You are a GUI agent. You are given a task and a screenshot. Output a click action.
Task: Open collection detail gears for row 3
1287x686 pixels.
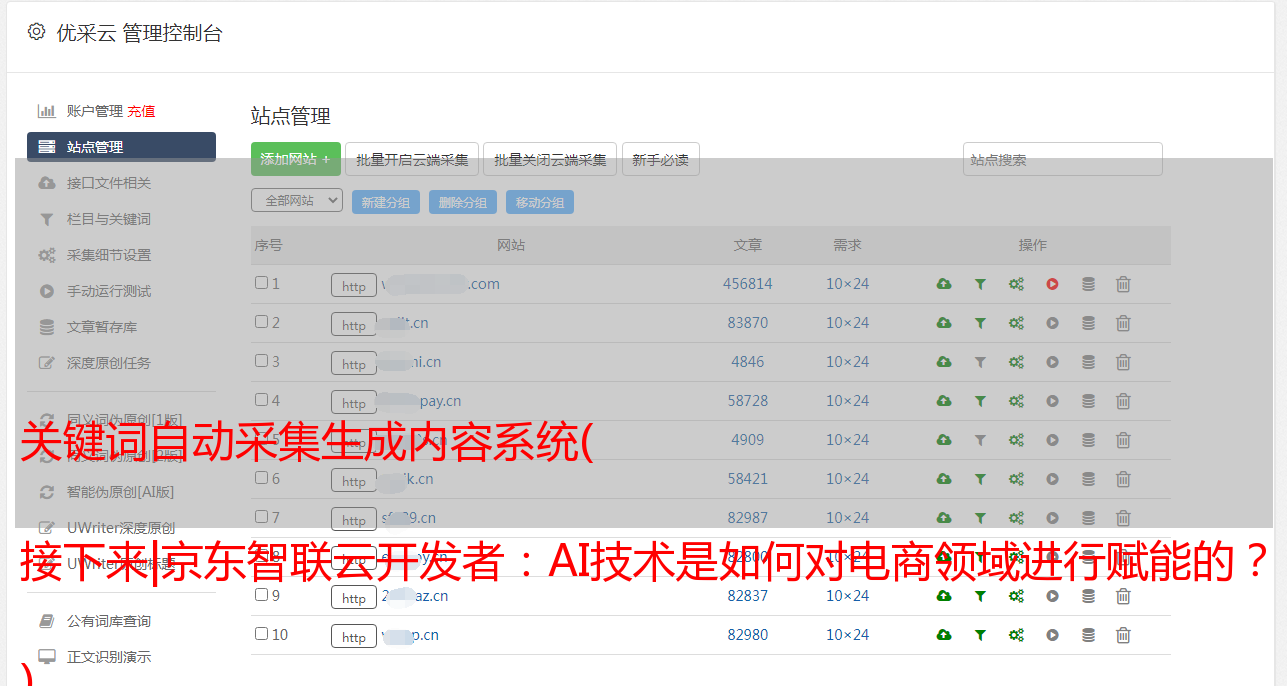(1016, 362)
